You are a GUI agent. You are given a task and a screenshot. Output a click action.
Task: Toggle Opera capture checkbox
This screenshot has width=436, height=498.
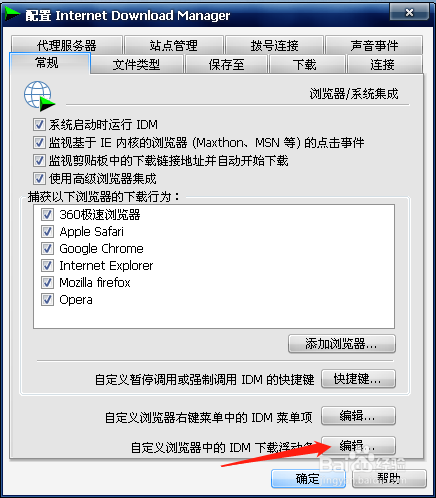[x=47, y=300]
